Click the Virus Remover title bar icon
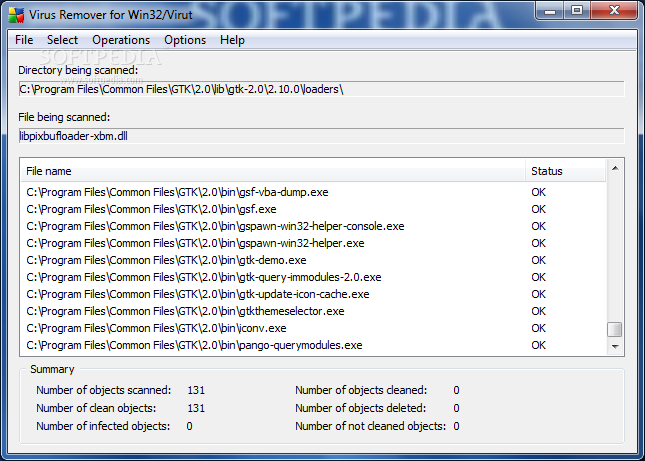 click(x=16, y=15)
